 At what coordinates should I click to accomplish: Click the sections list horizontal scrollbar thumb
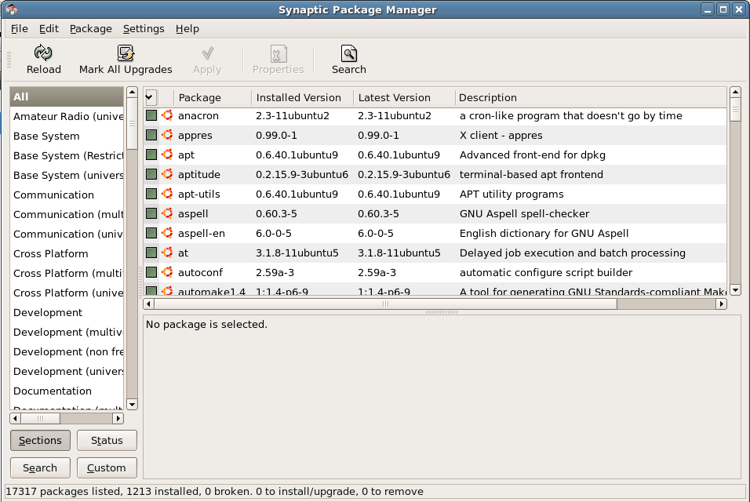(40, 418)
